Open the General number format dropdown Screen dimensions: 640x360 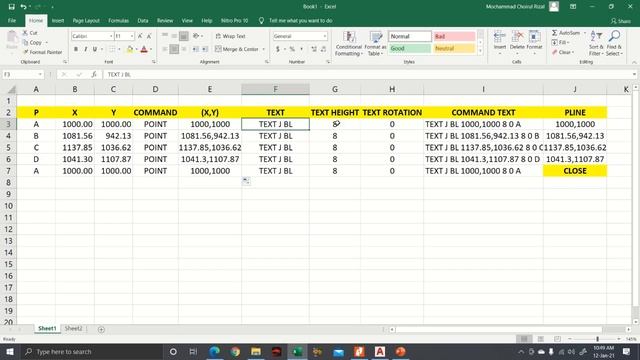pyautogui.click(x=325, y=36)
